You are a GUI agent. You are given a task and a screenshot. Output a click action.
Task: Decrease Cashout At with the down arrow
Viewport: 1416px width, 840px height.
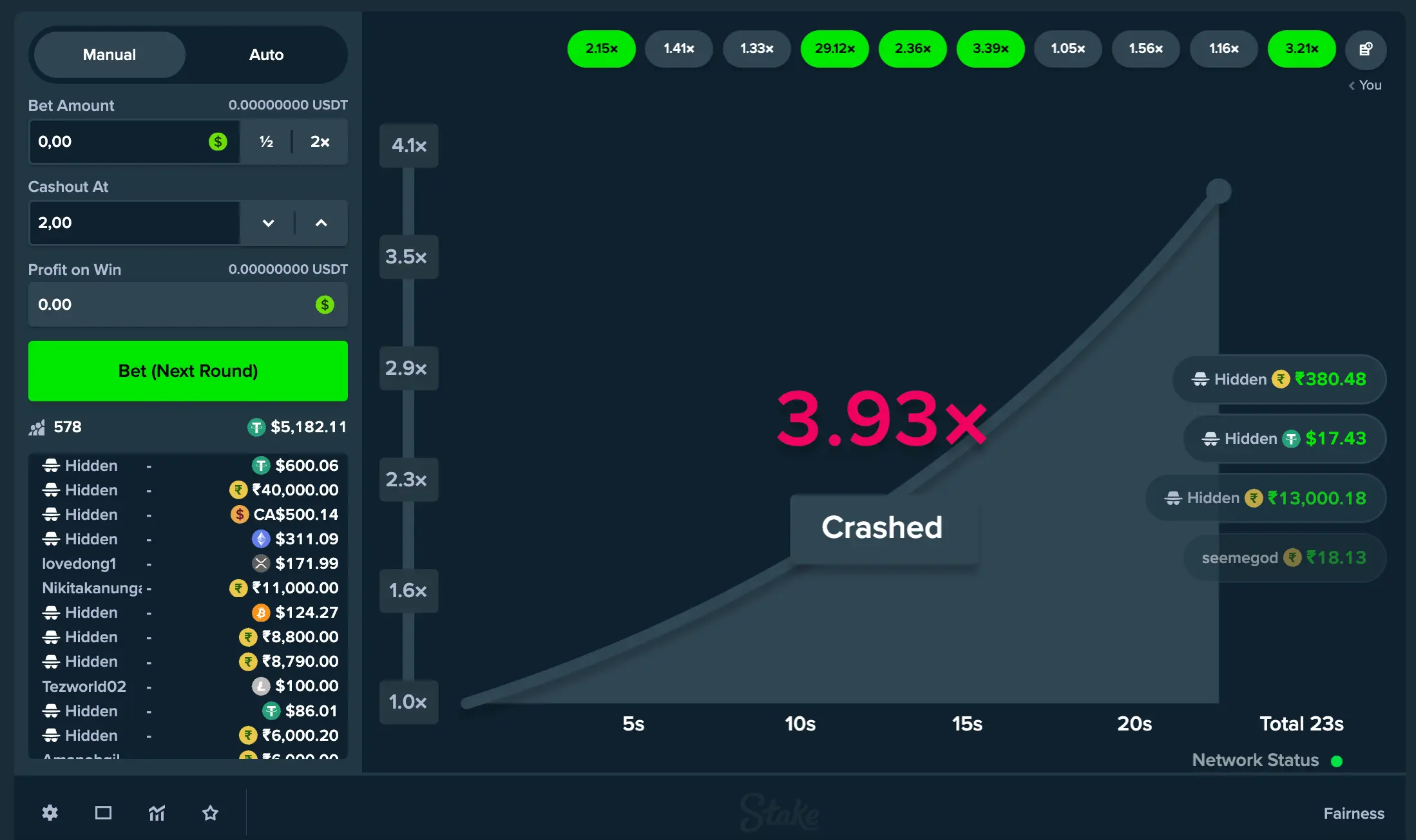tap(267, 223)
